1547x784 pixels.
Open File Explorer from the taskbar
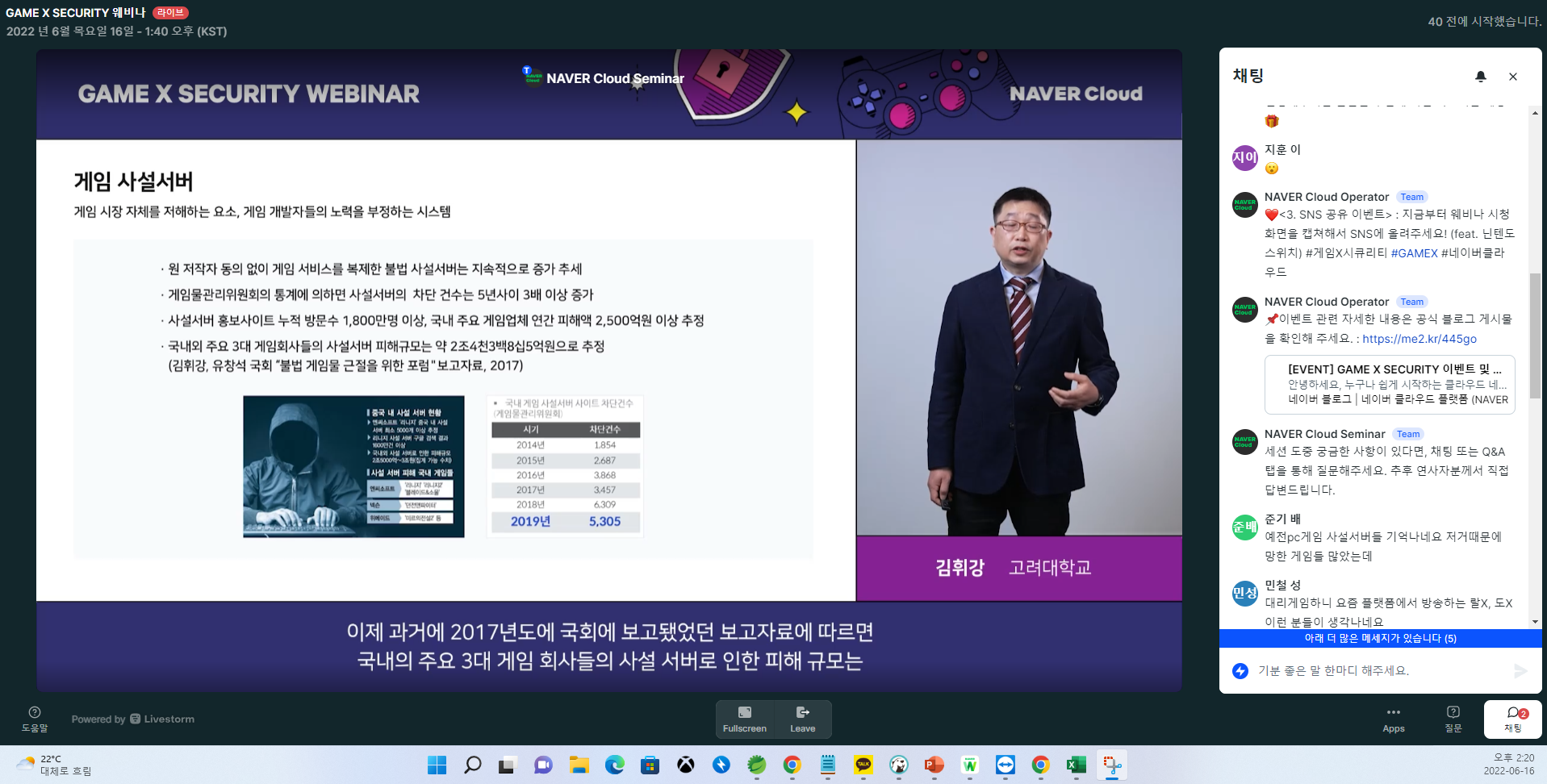pyautogui.click(x=579, y=765)
